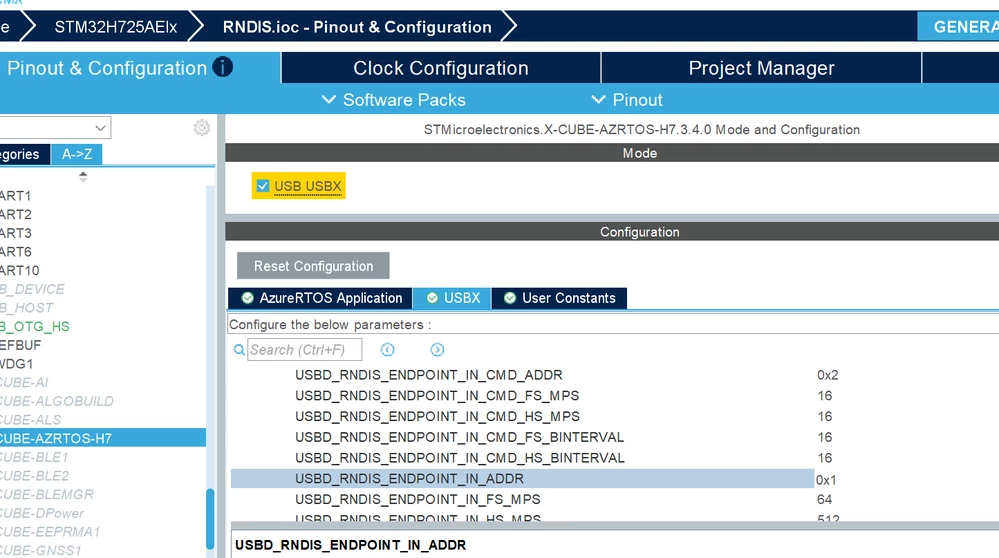Edit the 64 value of IN_FS_MPS
Image resolution: width=999 pixels, height=558 pixels.
point(824,499)
